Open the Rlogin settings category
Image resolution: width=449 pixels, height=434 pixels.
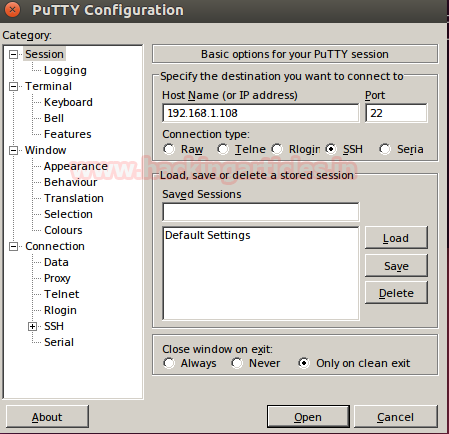[60, 310]
